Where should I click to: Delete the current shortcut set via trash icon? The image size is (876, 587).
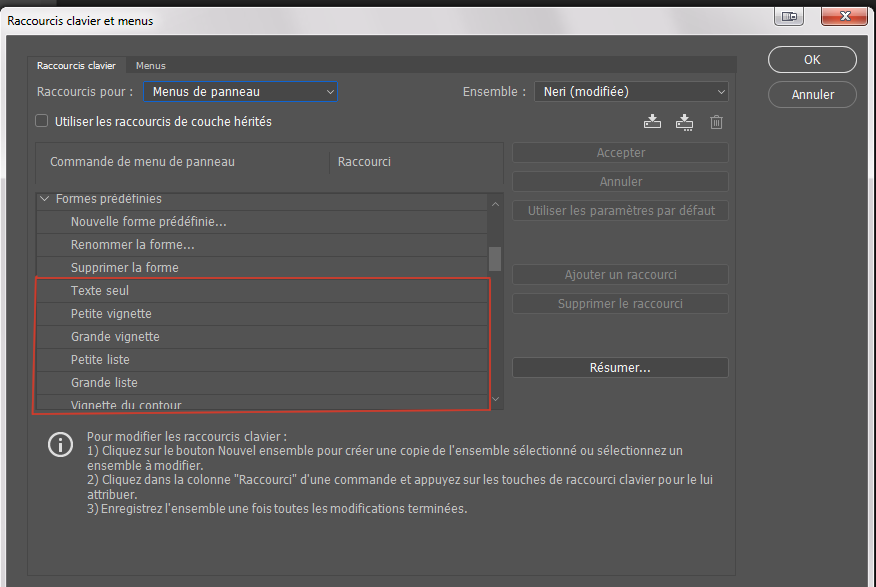pyautogui.click(x=716, y=122)
